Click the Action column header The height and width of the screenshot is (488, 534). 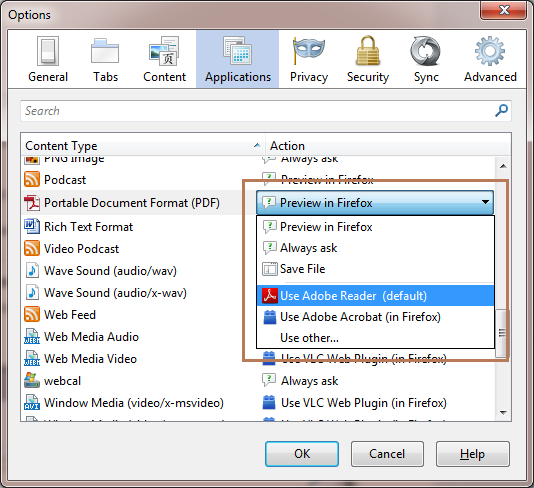click(388, 146)
